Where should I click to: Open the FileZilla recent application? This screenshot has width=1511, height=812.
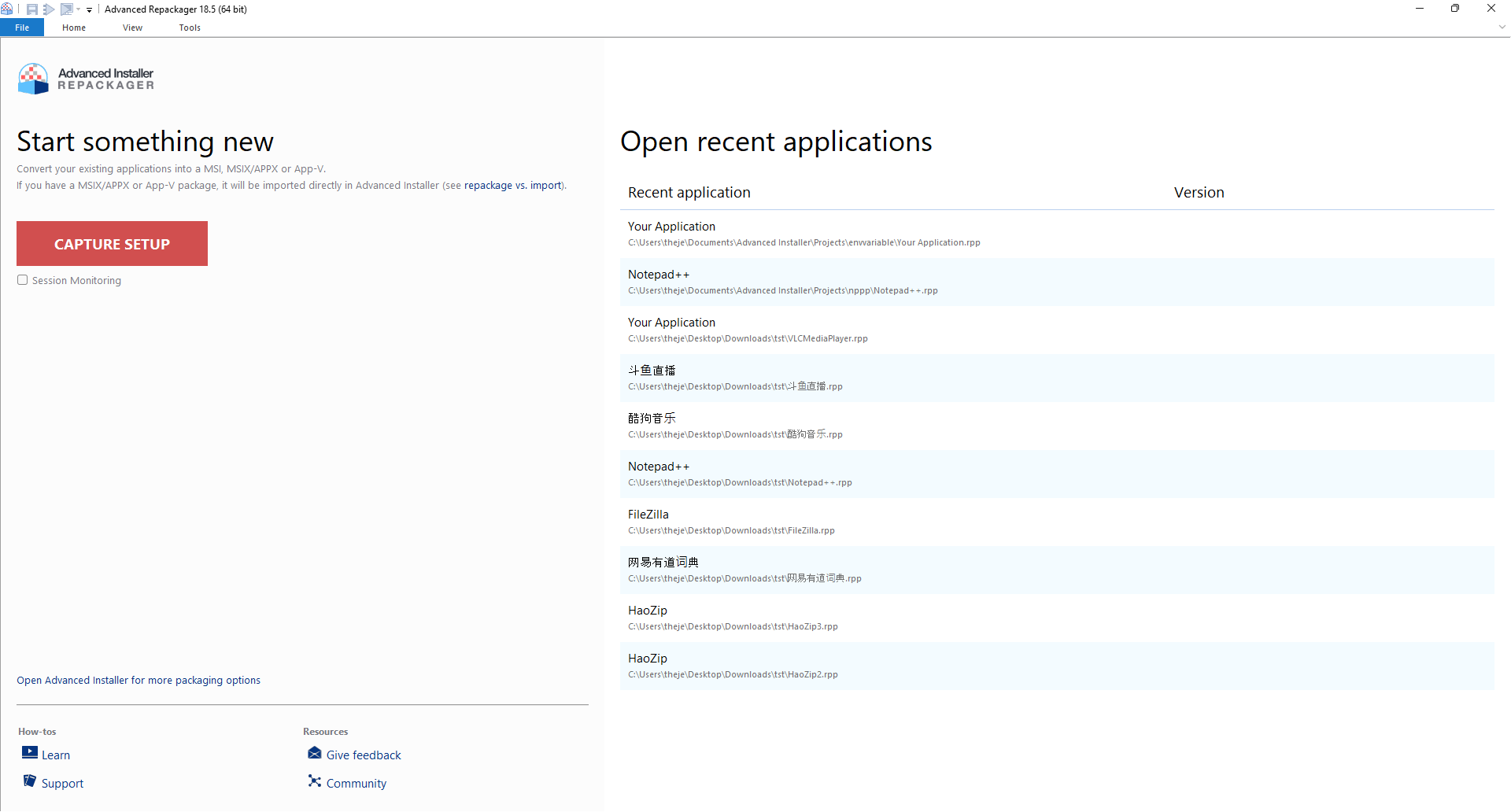tap(1057, 522)
